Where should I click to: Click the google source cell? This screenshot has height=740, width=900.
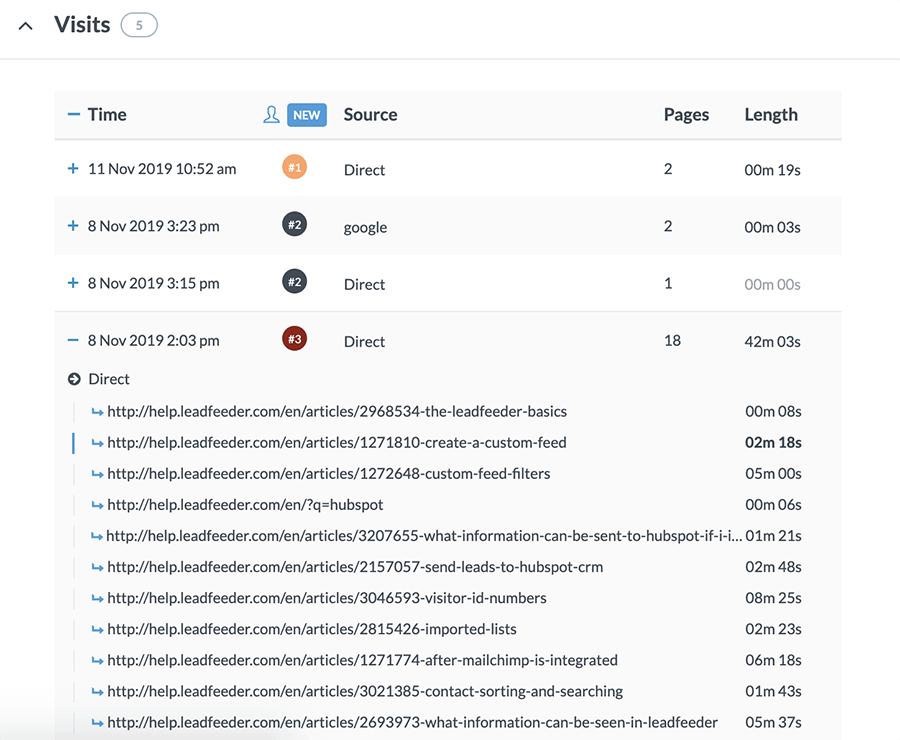click(x=365, y=227)
